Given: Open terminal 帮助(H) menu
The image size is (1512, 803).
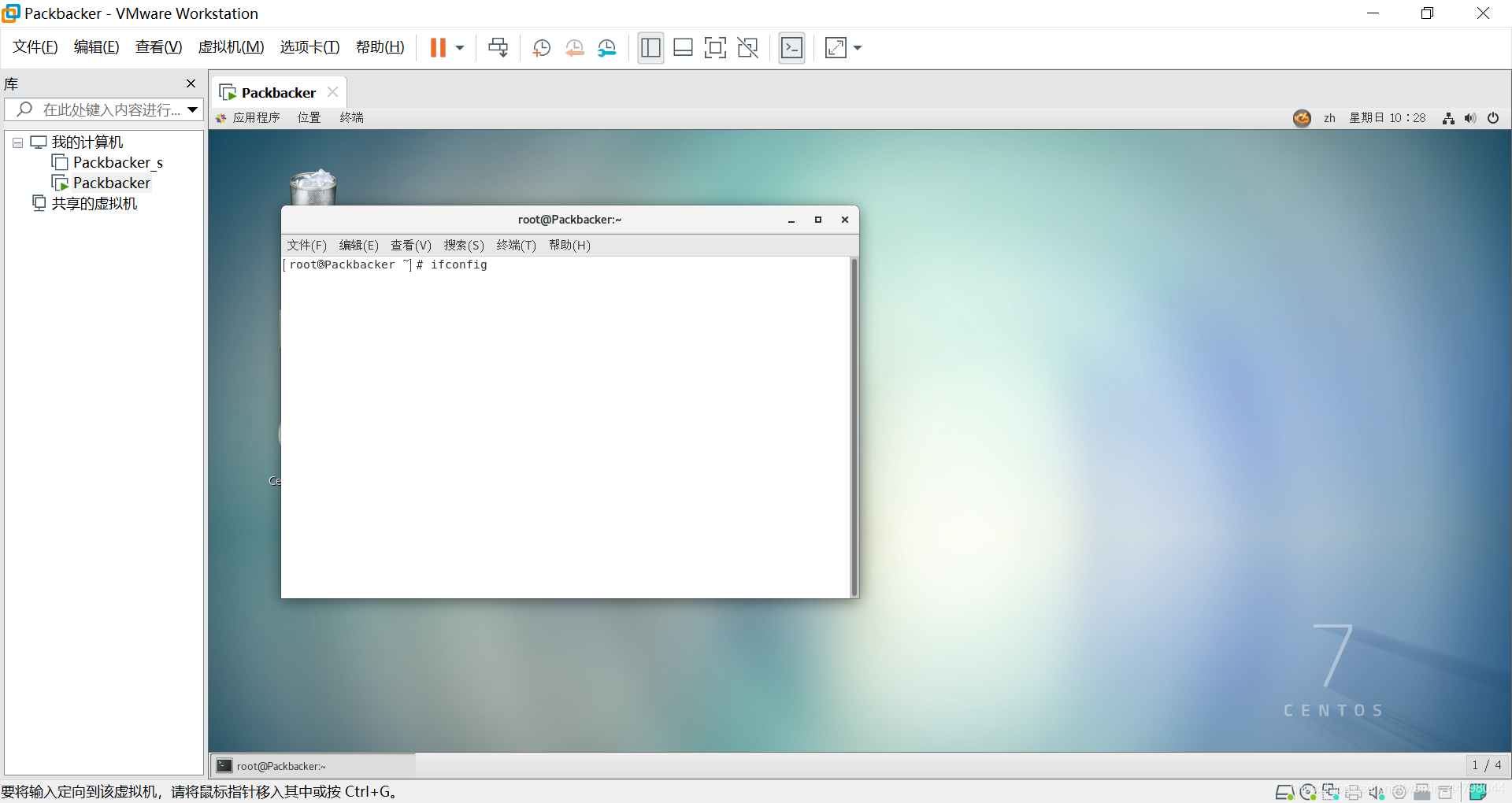Looking at the screenshot, I should [569, 246].
